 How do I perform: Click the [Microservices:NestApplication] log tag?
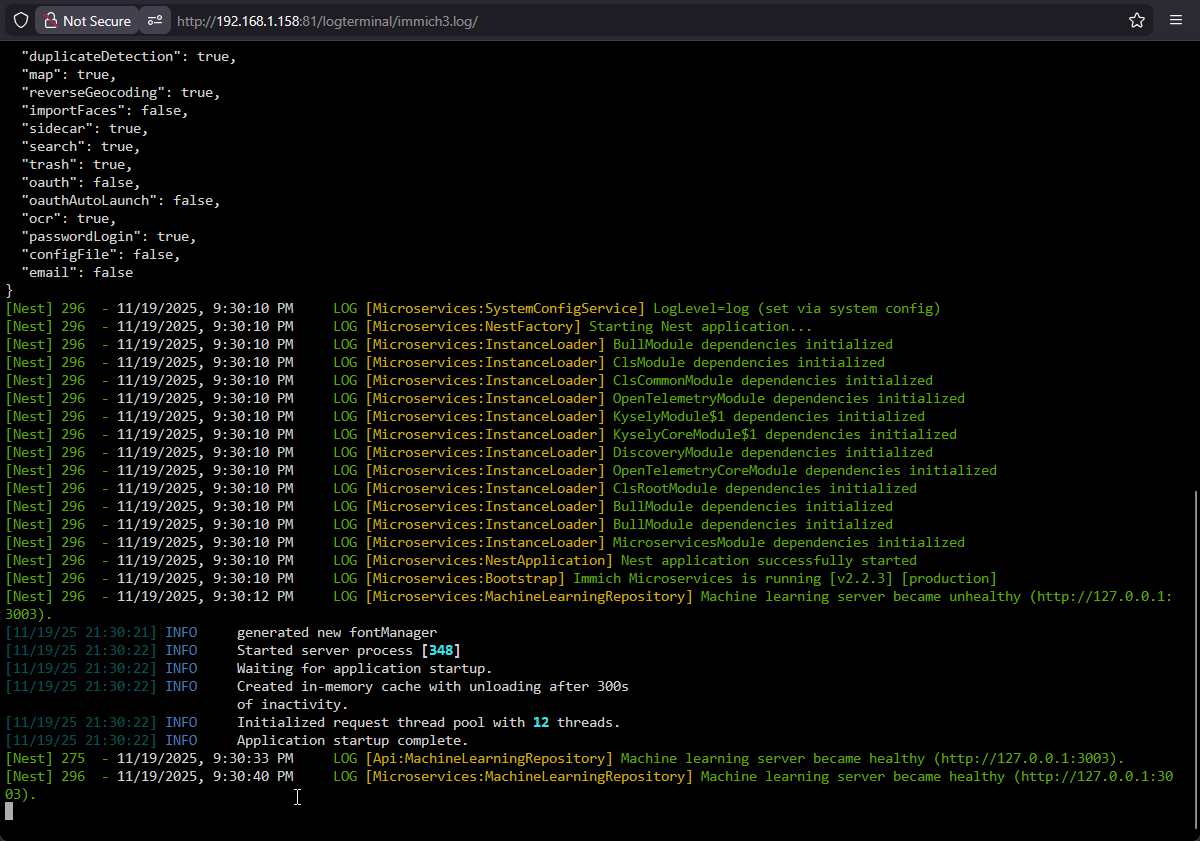point(489,561)
